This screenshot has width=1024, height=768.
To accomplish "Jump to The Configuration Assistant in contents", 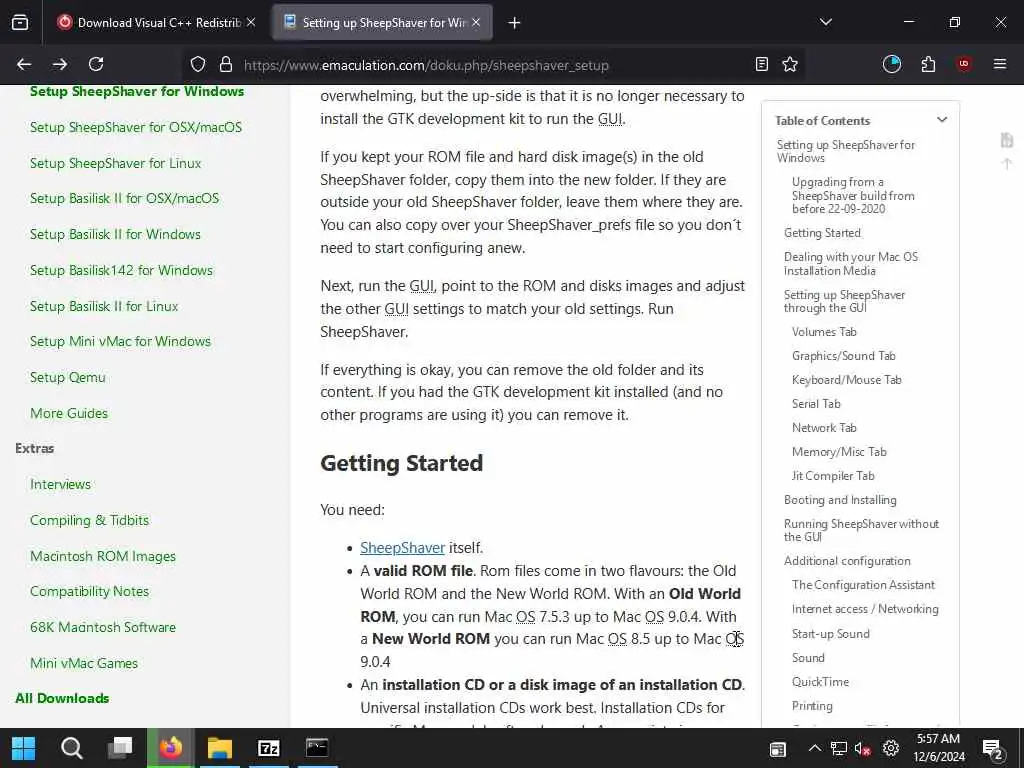I will pos(863,586).
